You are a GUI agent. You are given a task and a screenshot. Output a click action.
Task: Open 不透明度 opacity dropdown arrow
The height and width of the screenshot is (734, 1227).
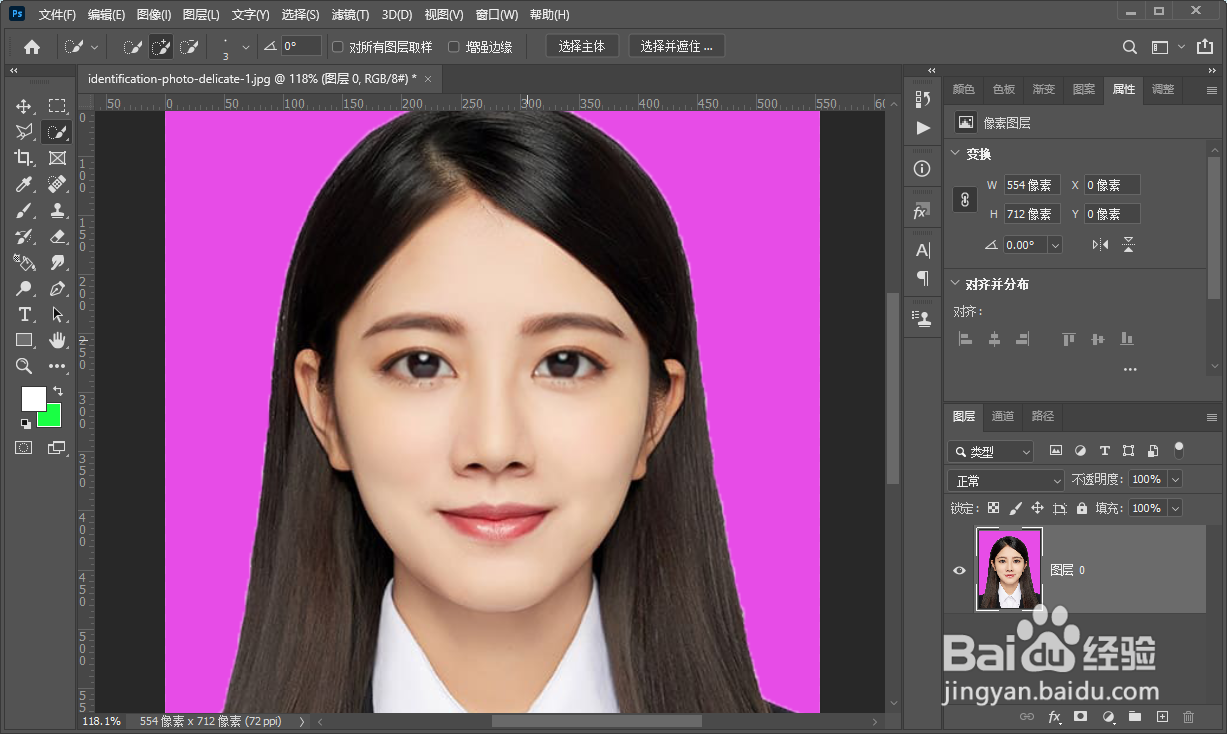coord(1175,480)
